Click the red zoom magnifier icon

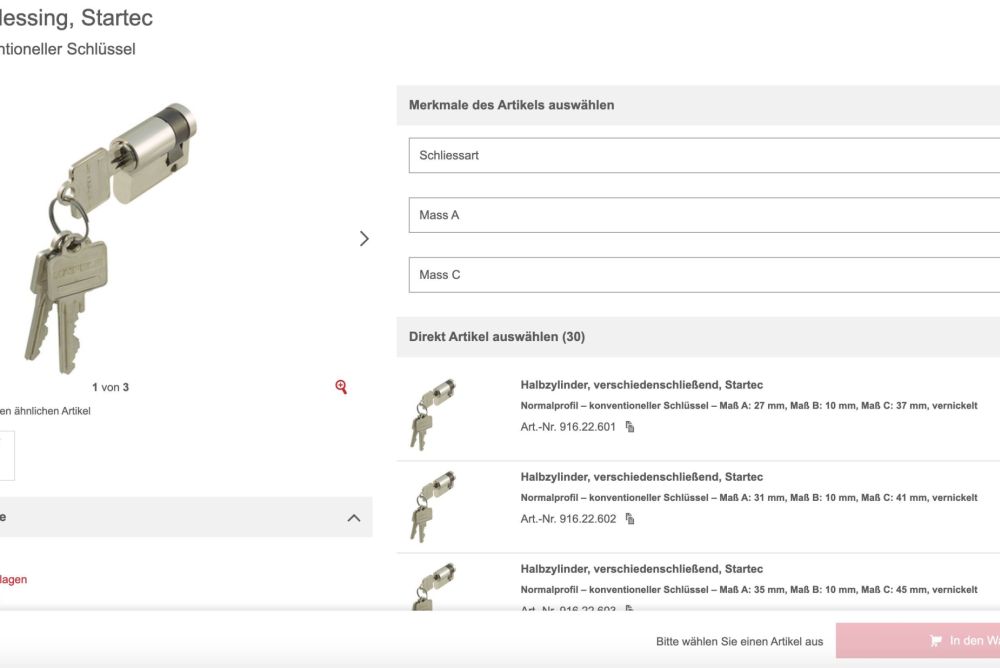tap(341, 387)
